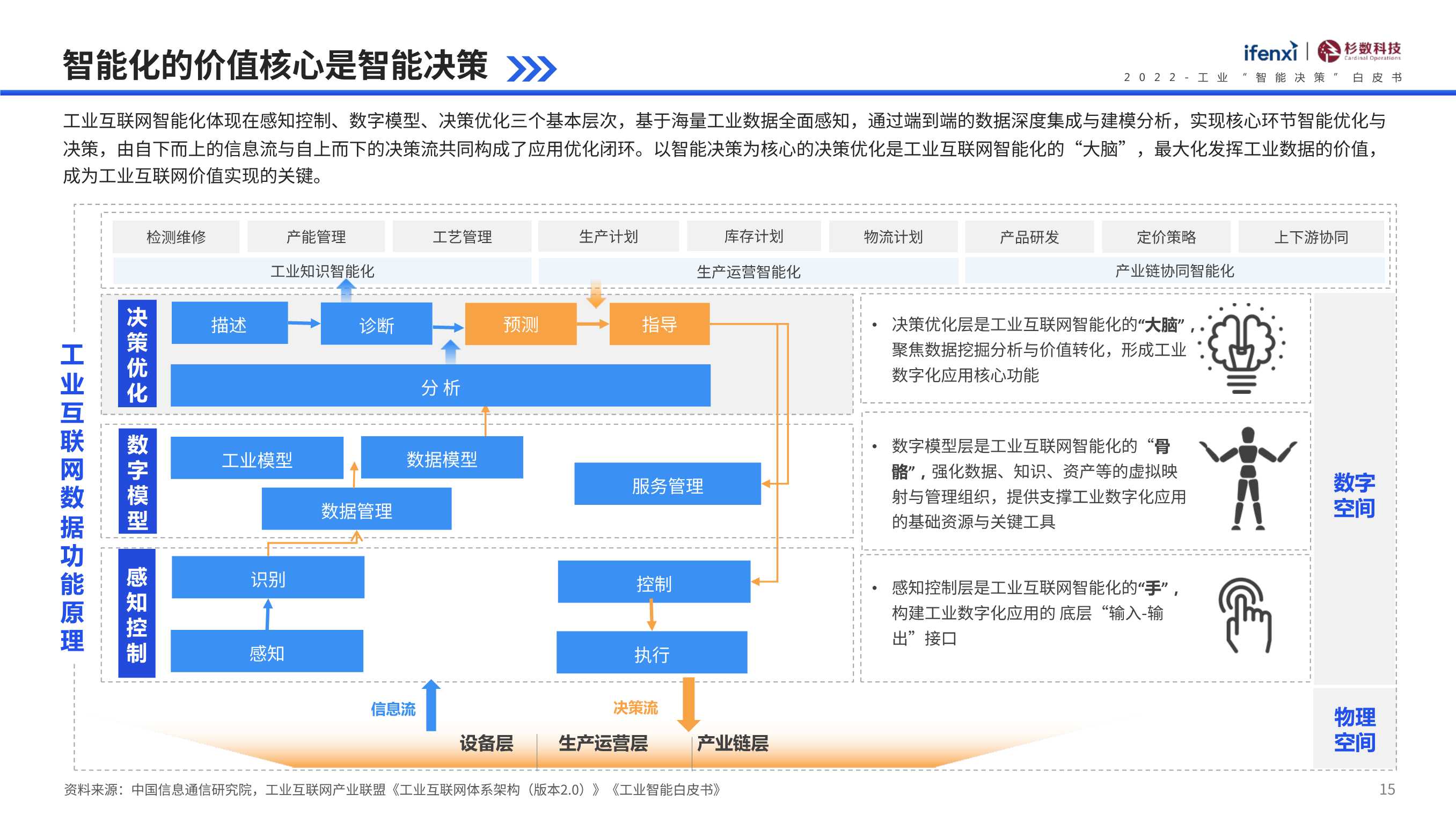This screenshot has height=830, width=1456.
Task: Click the 产业链协同智能化 bar
Action: (1174, 271)
